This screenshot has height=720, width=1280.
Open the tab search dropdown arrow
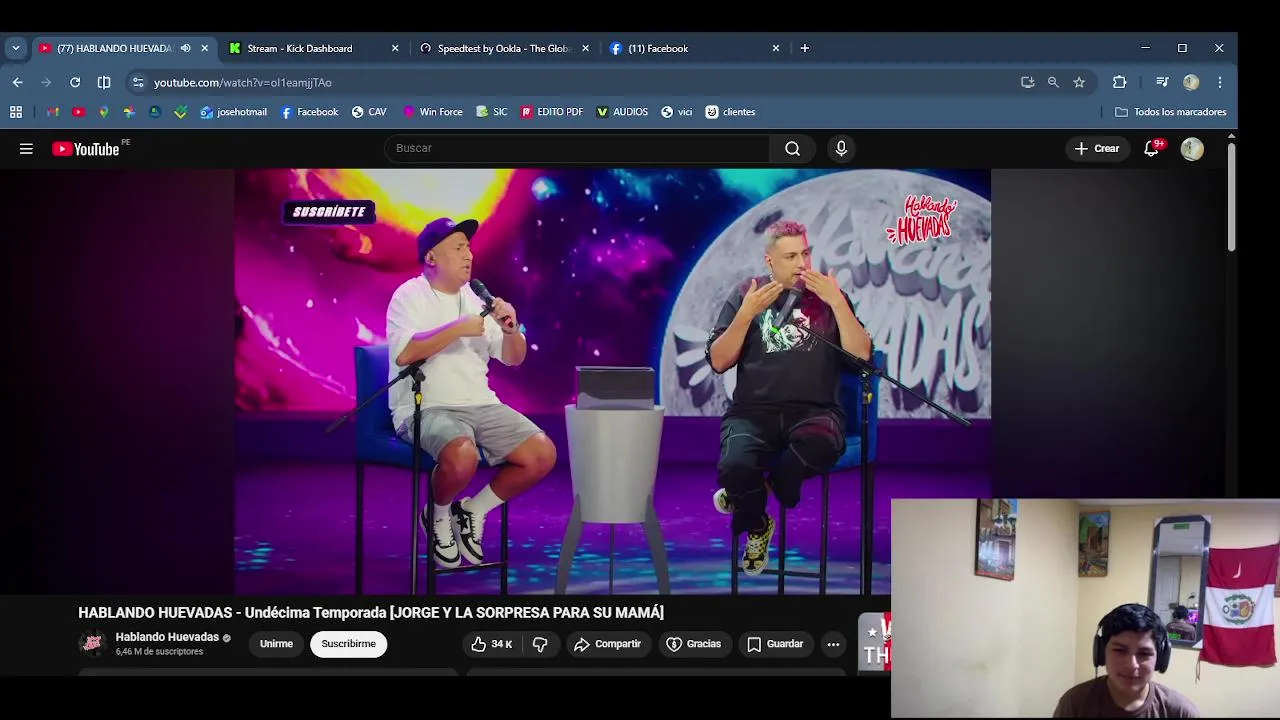click(x=15, y=48)
